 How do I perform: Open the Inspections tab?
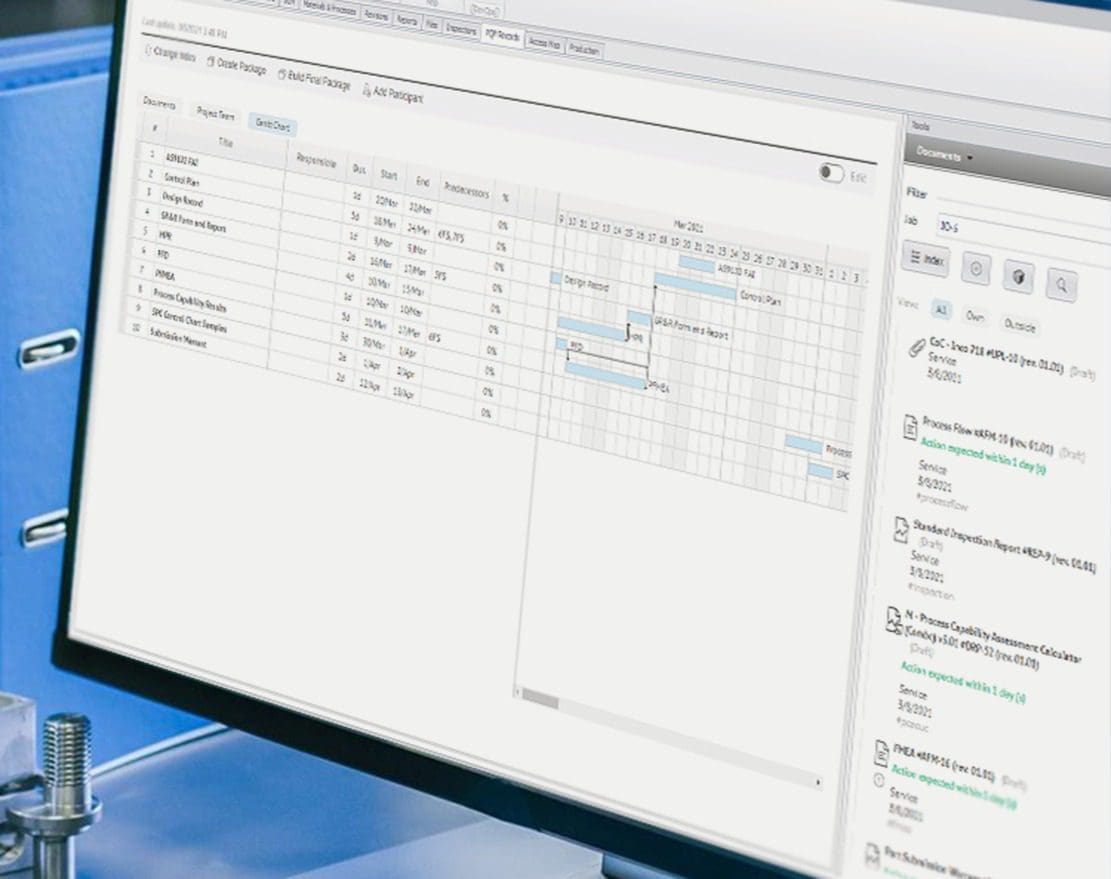click(x=461, y=28)
